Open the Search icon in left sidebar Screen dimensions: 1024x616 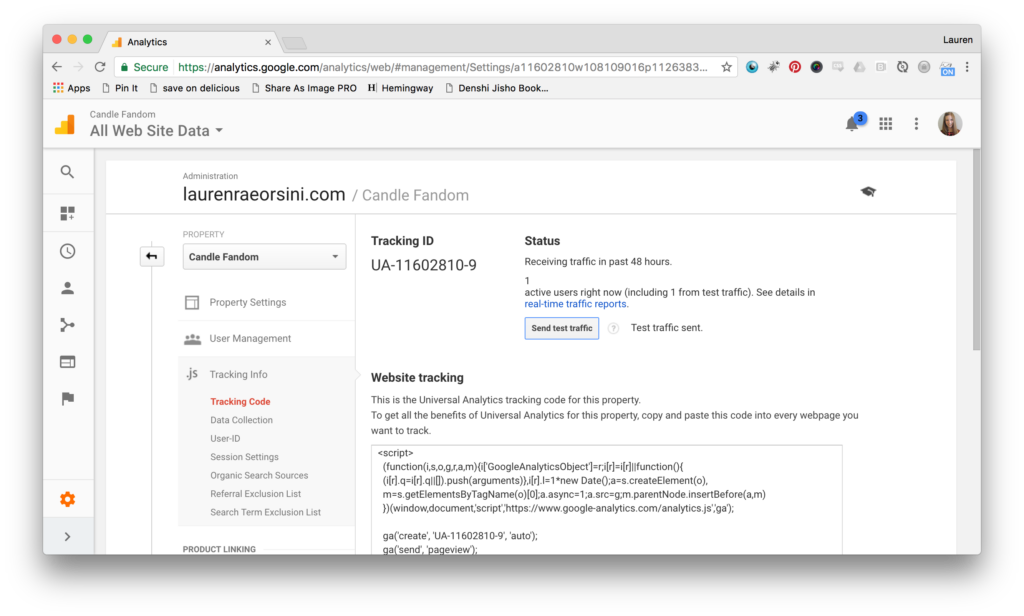coord(67,172)
